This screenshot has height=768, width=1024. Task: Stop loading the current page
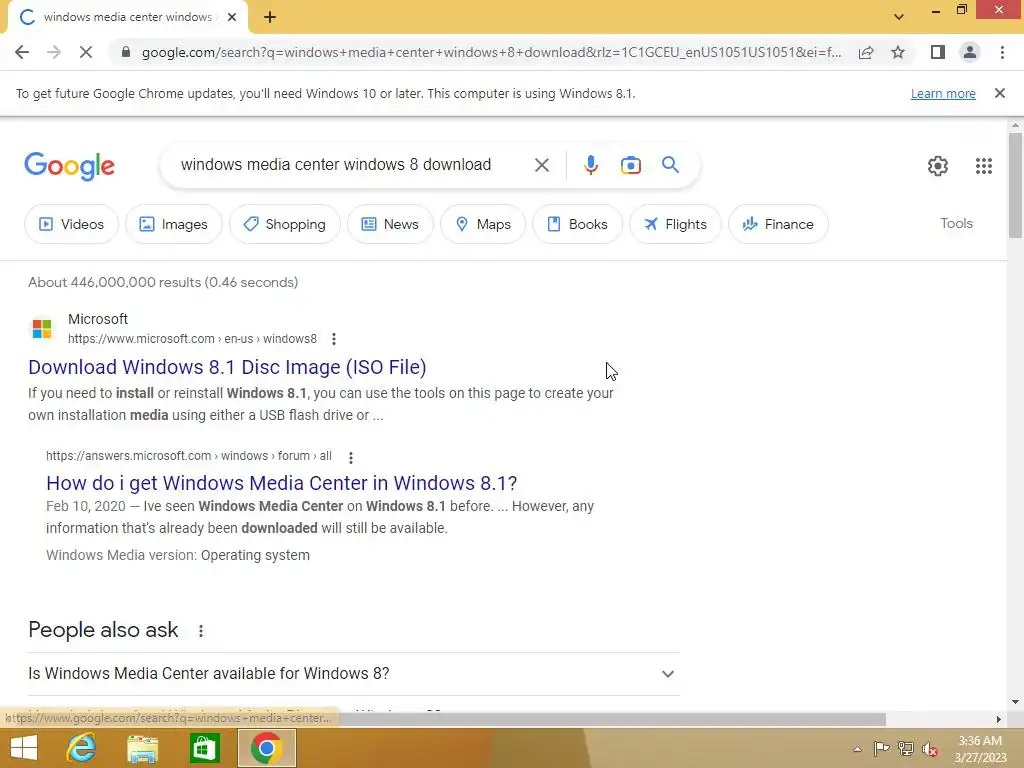[86, 52]
